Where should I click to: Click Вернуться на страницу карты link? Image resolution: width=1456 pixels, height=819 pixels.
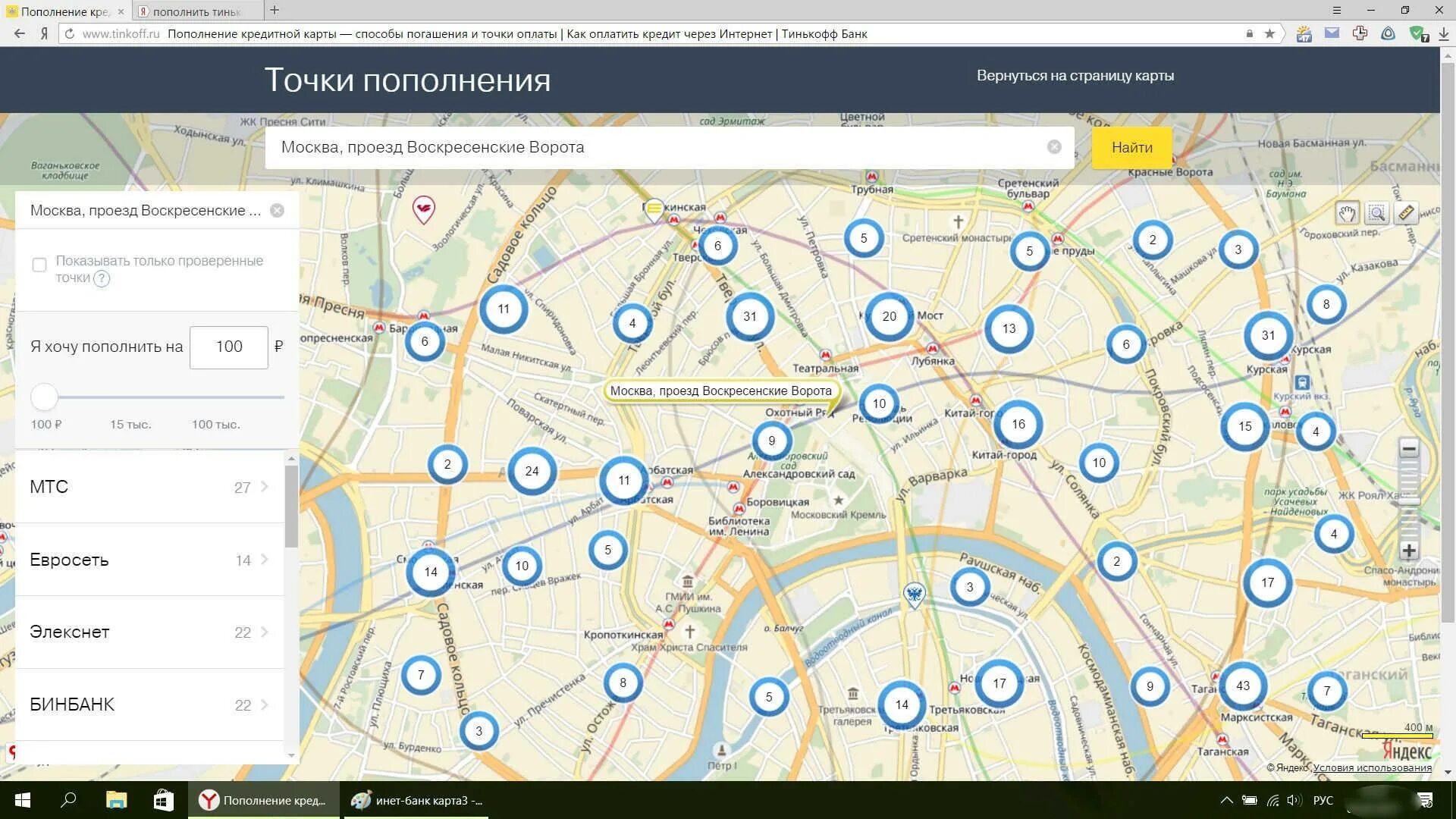pos(1075,76)
